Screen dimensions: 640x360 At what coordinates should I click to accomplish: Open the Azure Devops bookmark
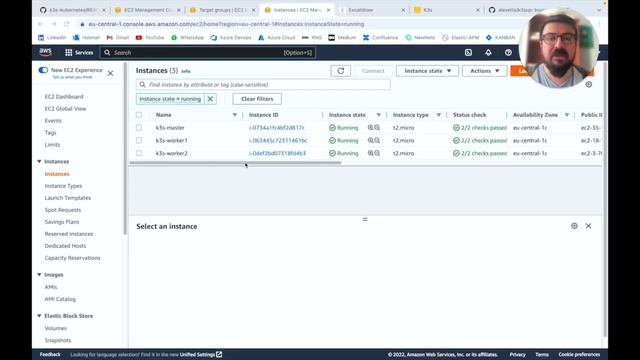[x=231, y=38]
